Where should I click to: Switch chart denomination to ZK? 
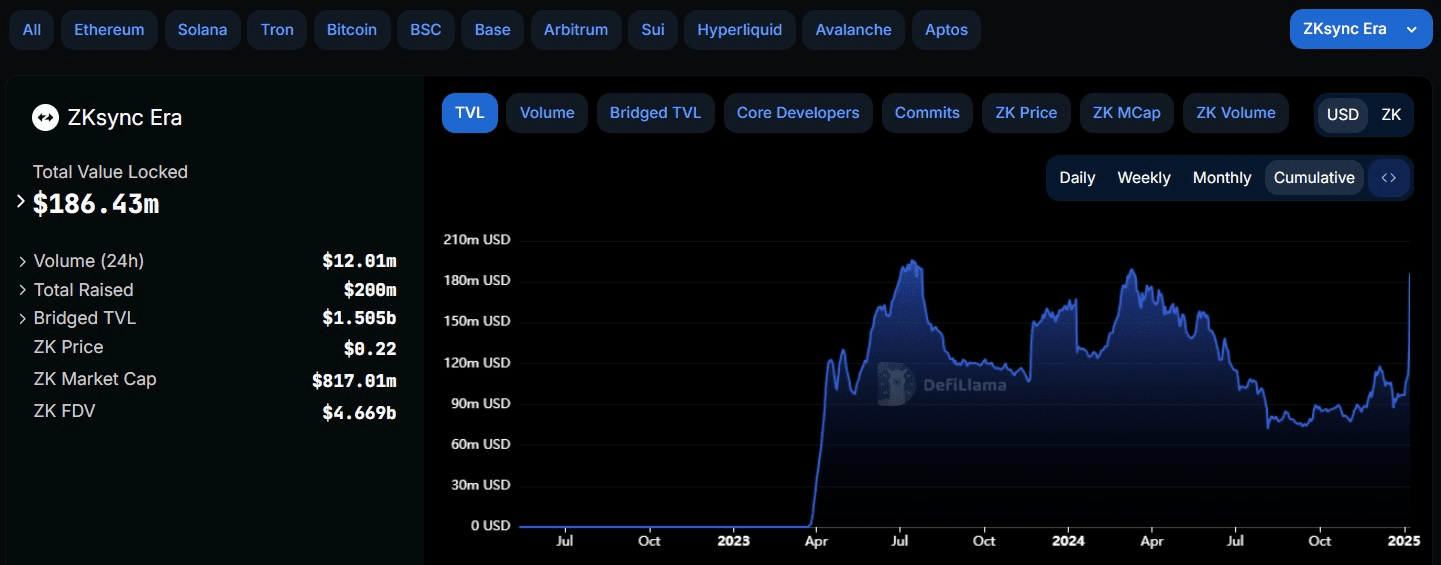[x=1391, y=114]
